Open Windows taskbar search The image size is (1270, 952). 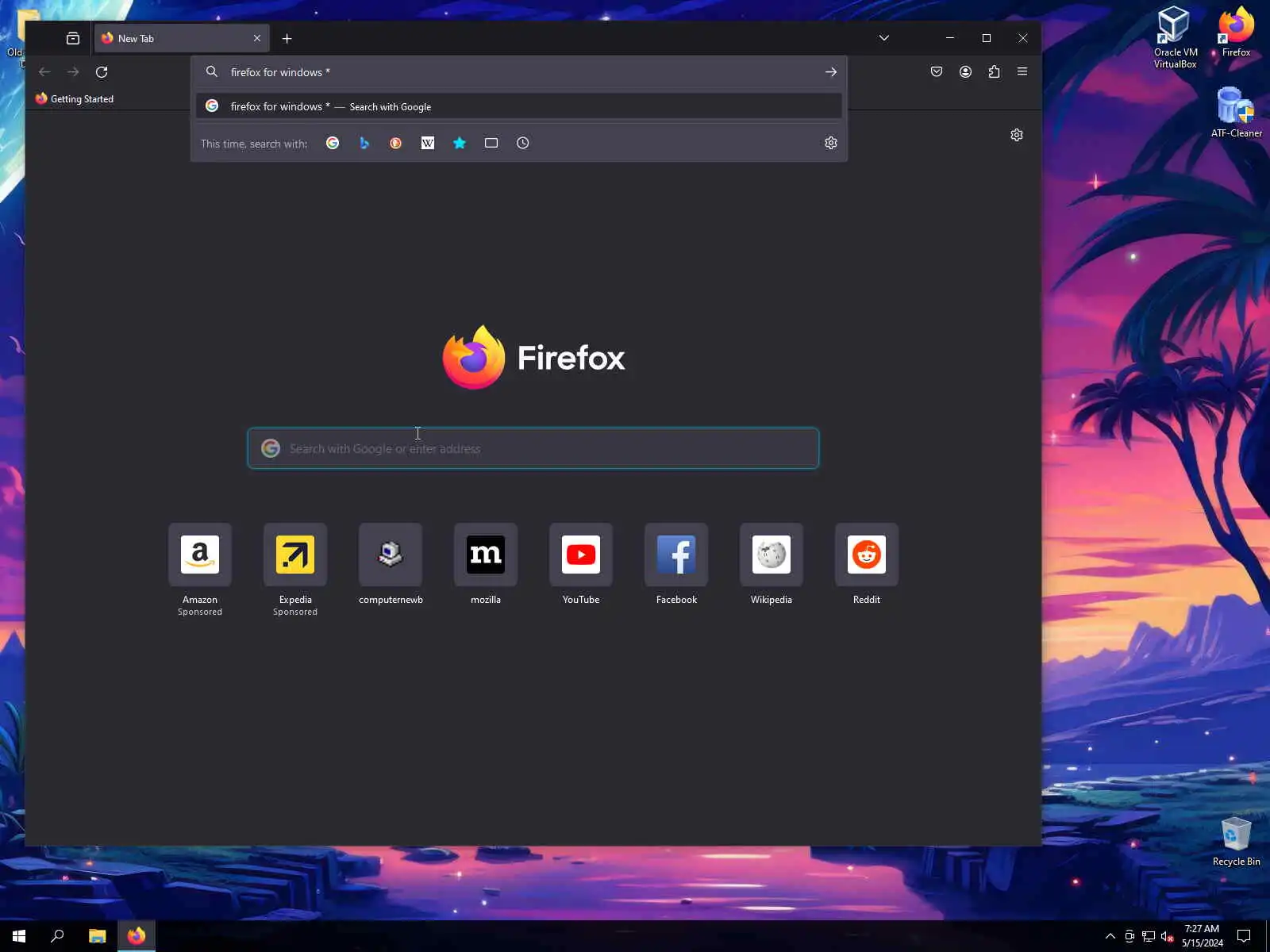click(x=57, y=936)
